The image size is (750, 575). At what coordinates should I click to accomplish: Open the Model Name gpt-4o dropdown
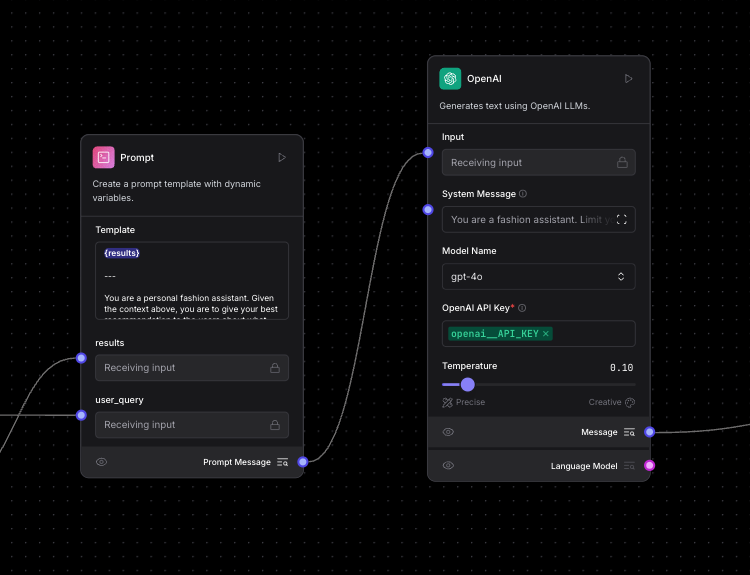[x=539, y=276]
